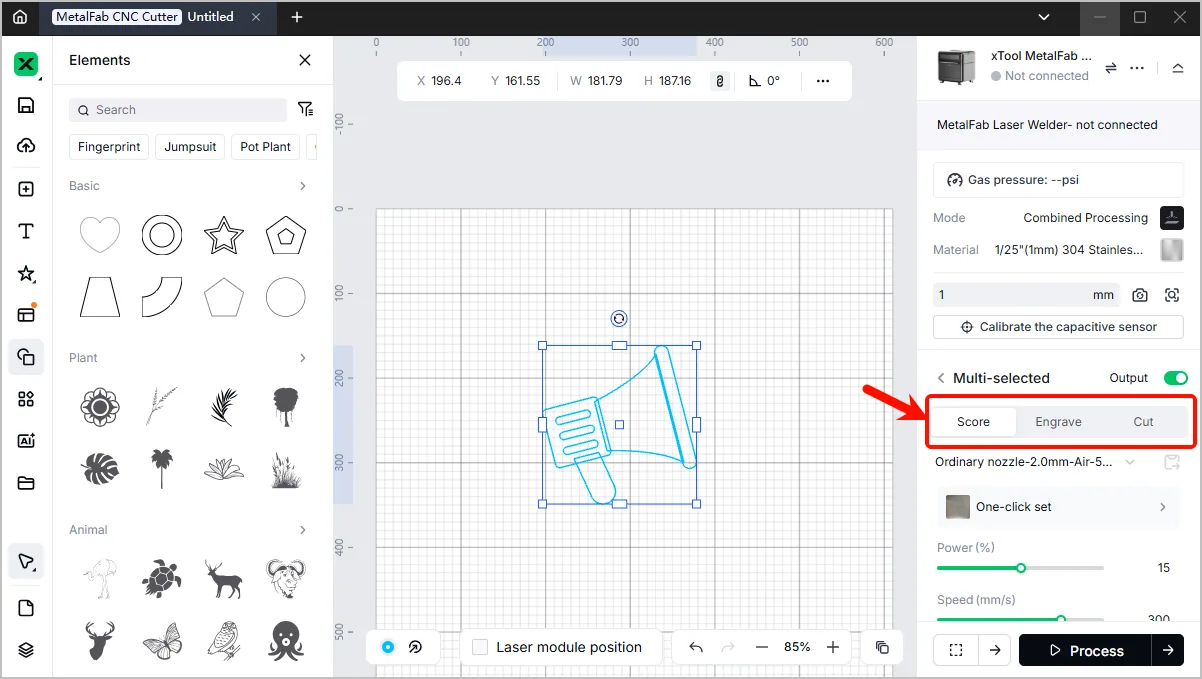Toggle the Output switch off
The image size is (1202, 679).
click(1175, 378)
